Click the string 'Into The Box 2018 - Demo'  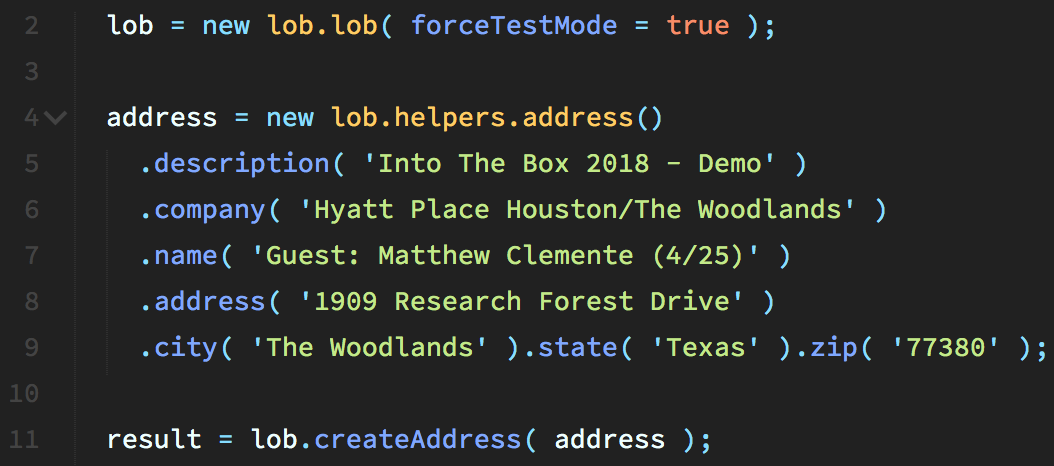tap(569, 163)
